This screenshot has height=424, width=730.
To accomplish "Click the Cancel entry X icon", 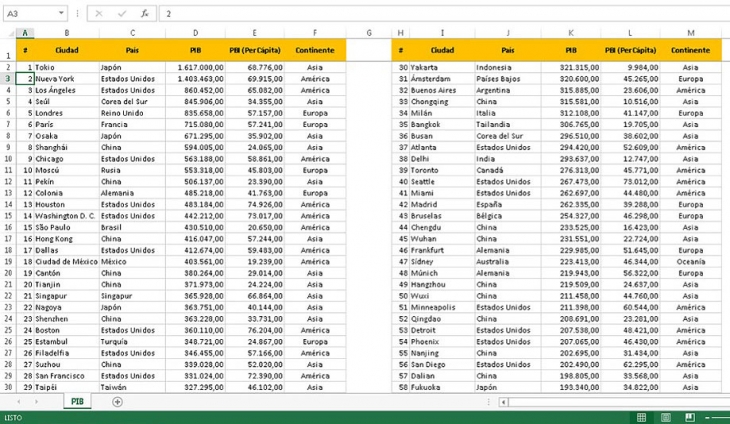I will tap(99, 13).
